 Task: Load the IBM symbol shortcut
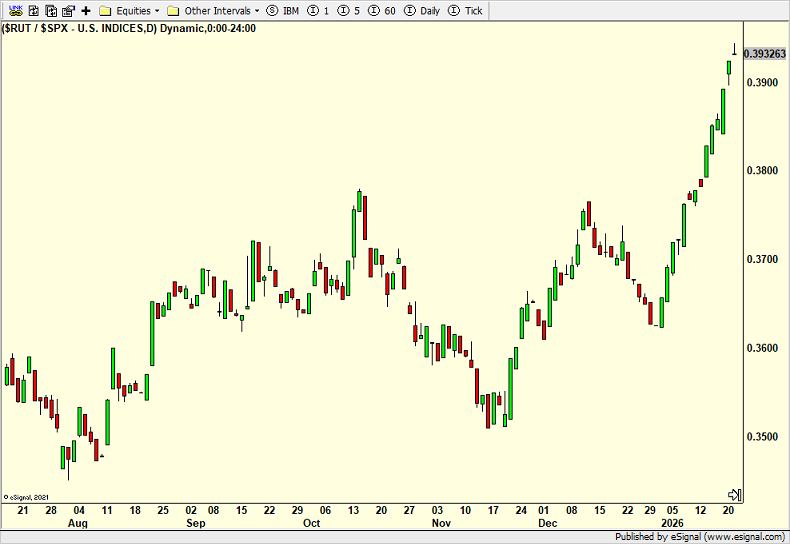(283, 11)
